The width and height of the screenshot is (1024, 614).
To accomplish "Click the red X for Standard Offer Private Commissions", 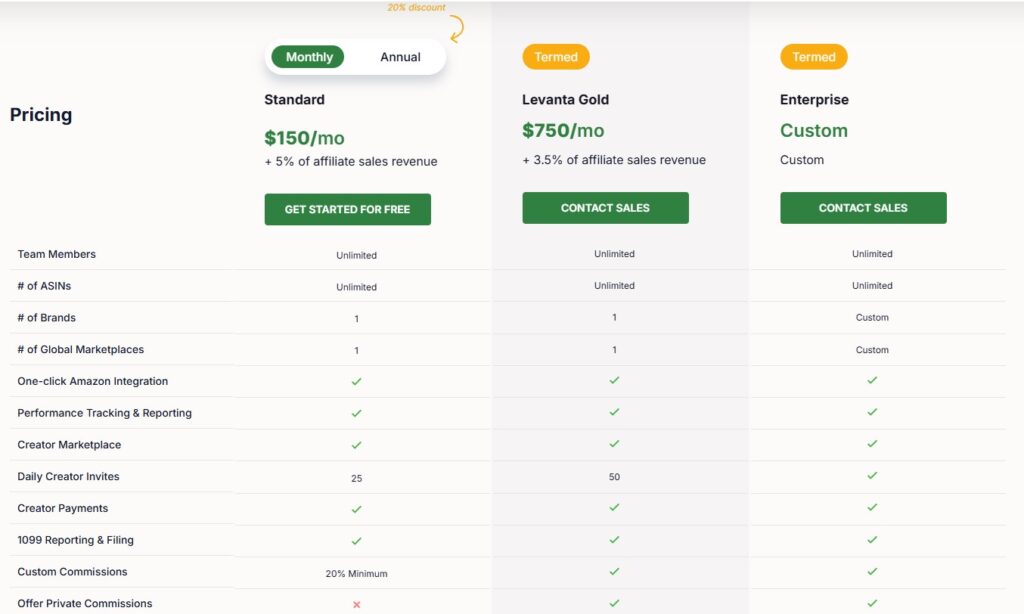I will tap(357, 605).
